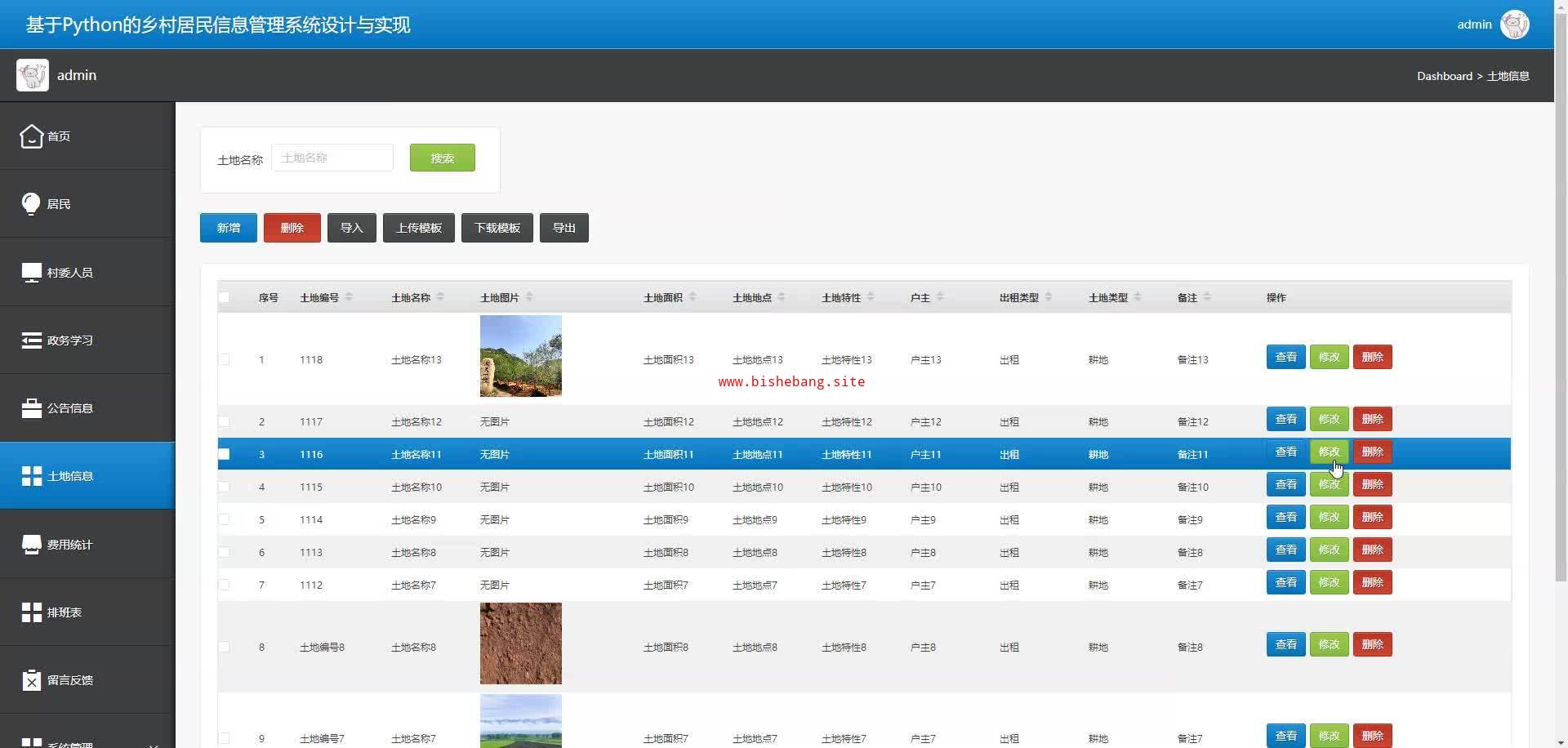Screen dimensions: 1568x748
Task: Click the grid icon beside 排班表
Action: point(31,612)
